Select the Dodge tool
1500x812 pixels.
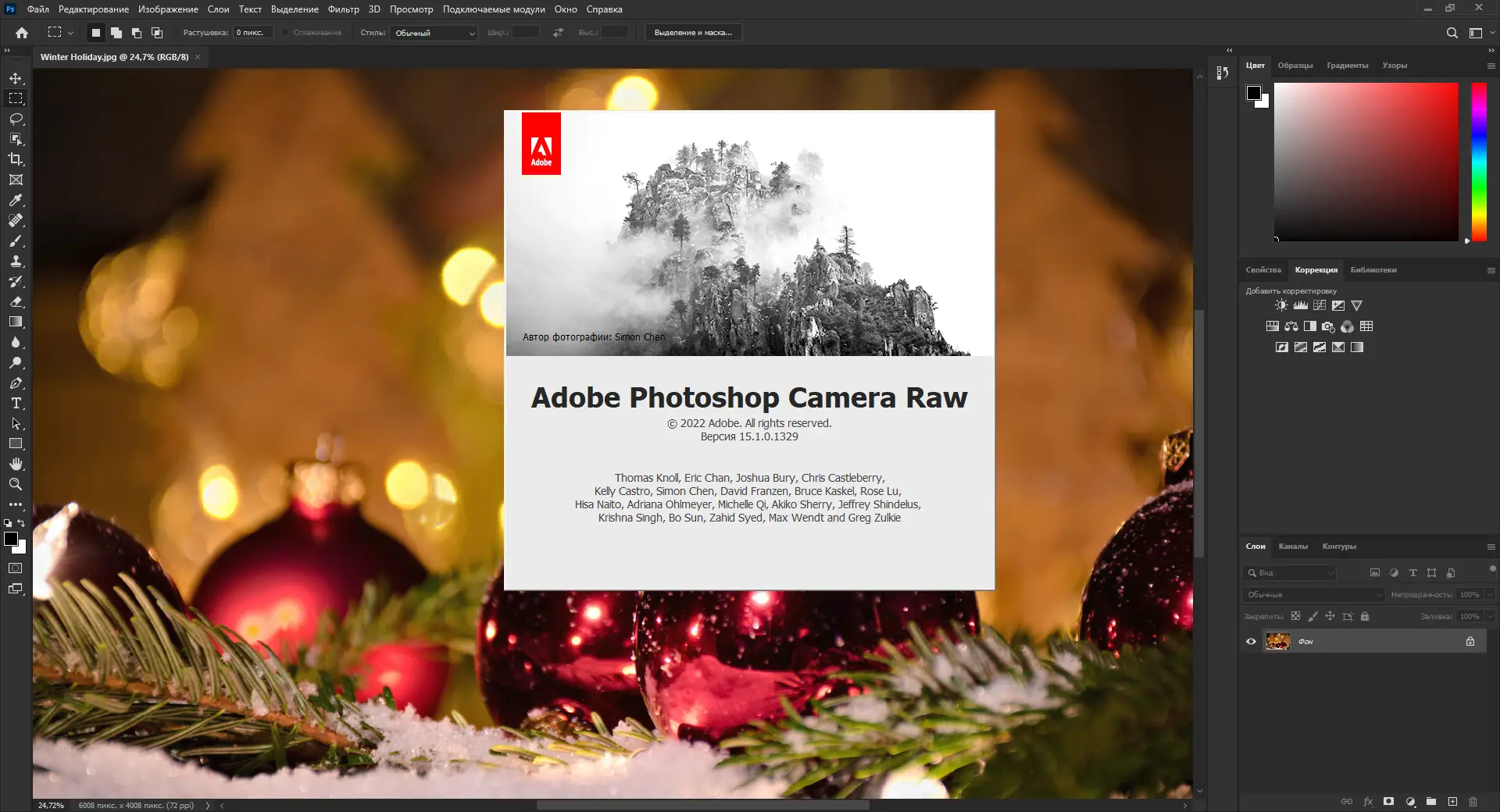click(x=16, y=362)
